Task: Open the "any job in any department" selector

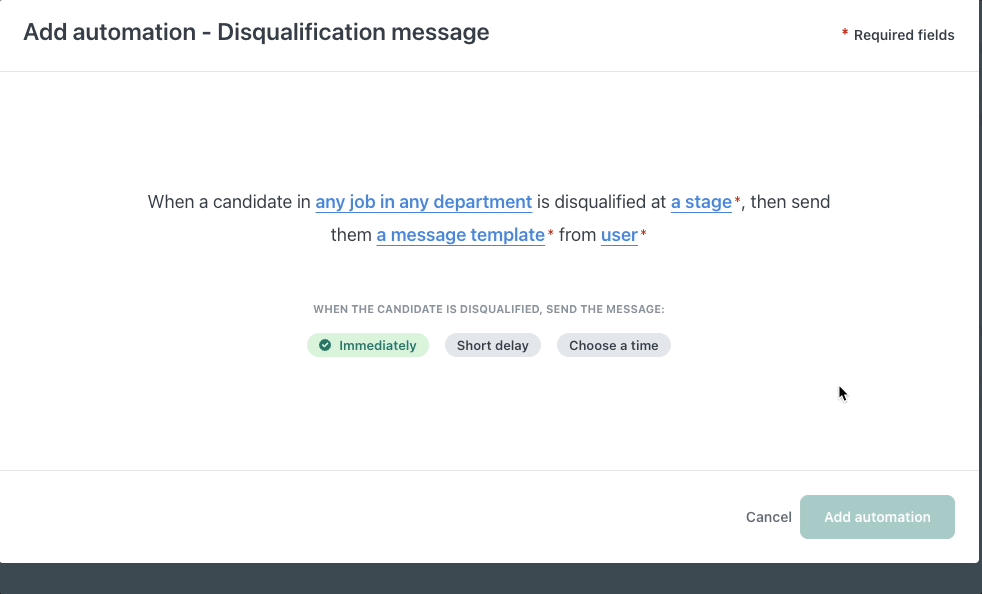Action: tap(423, 202)
